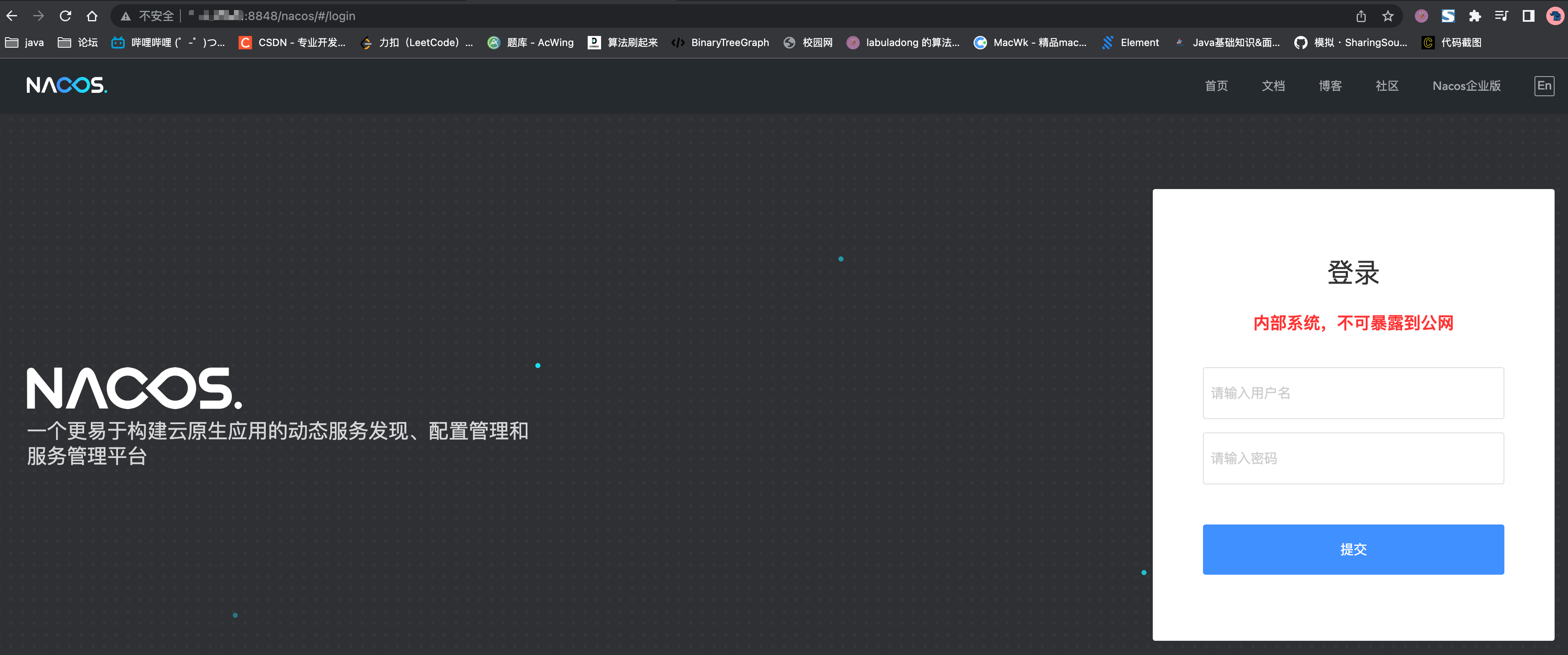The height and width of the screenshot is (655, 1568).
Task: Open the 力扣 LeetCode bookmark
Action: (416, 43)
